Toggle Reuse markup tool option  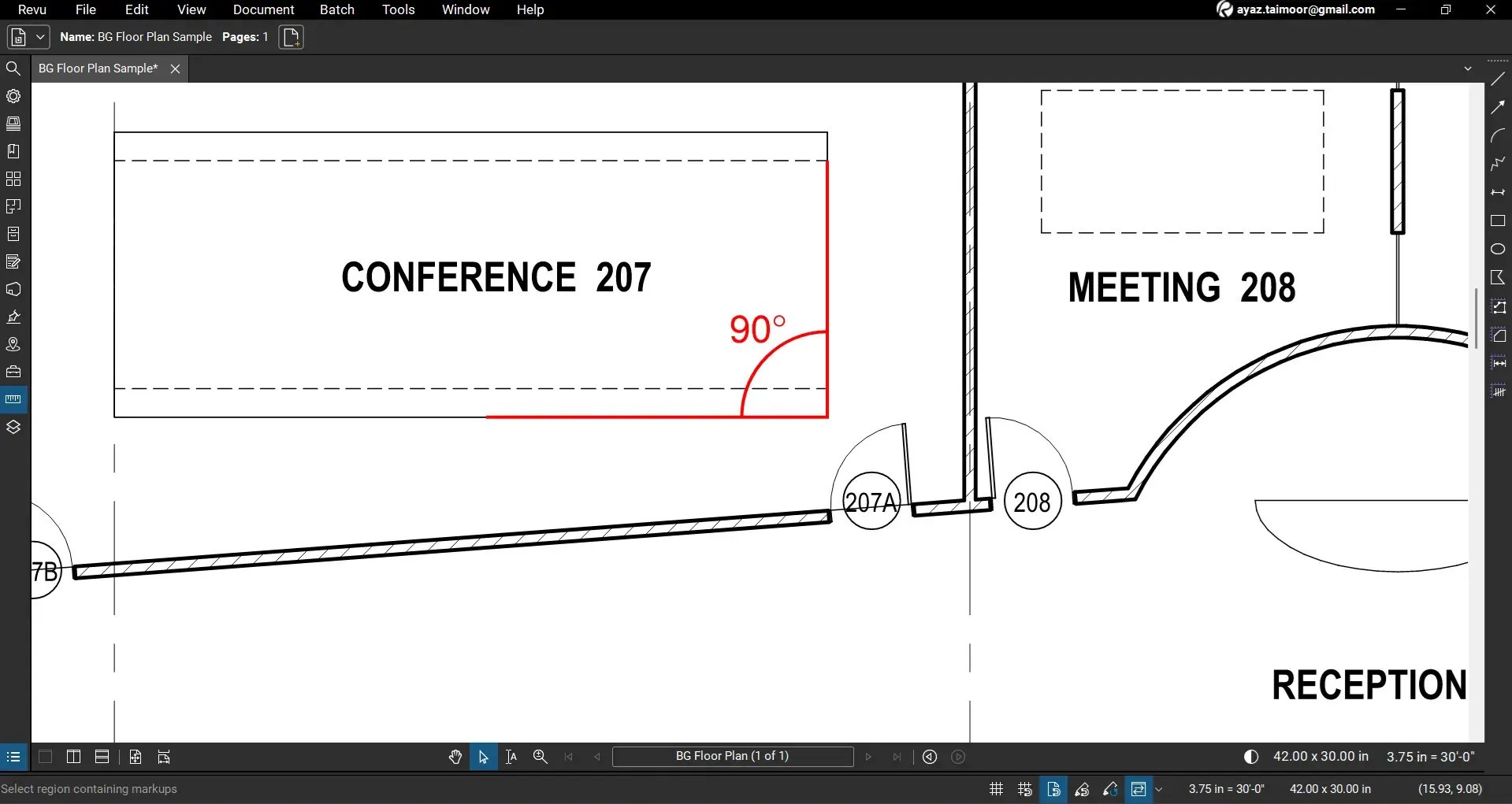pos(1110,789)
